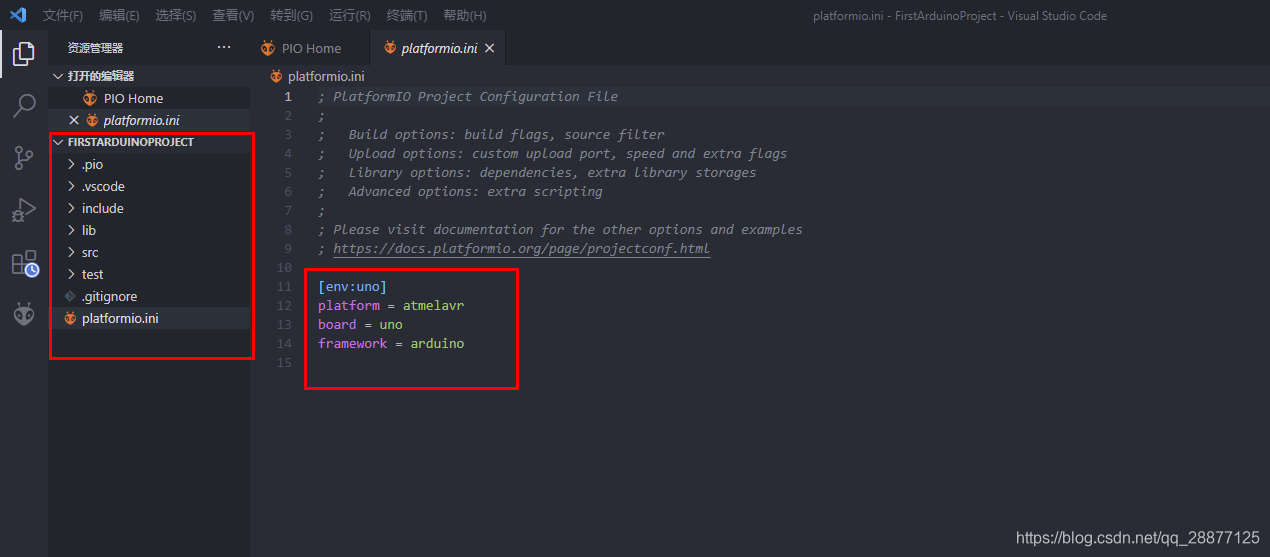The height and width of the screenshot is (557, 1270).
Task: Open the Explorer view in activity bar
Action: click(24, 54)
